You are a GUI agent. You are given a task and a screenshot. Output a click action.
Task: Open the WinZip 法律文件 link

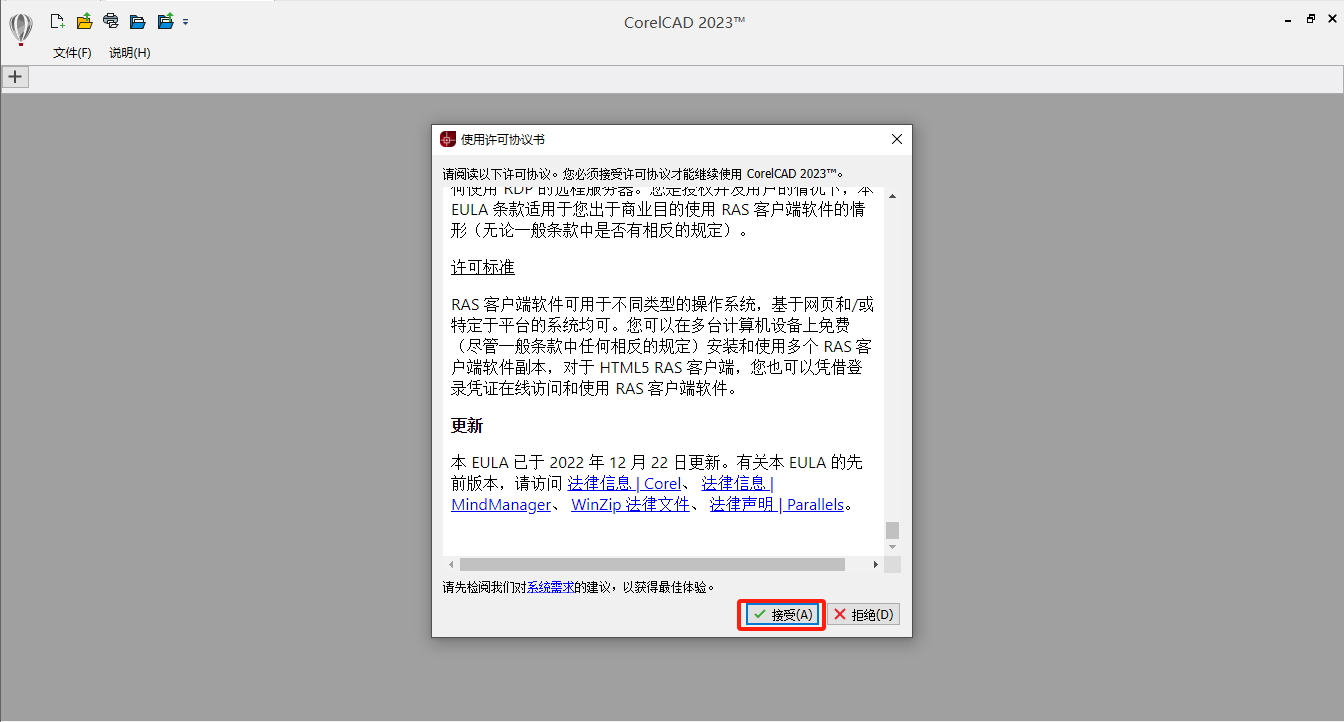[x=630, y=505]
